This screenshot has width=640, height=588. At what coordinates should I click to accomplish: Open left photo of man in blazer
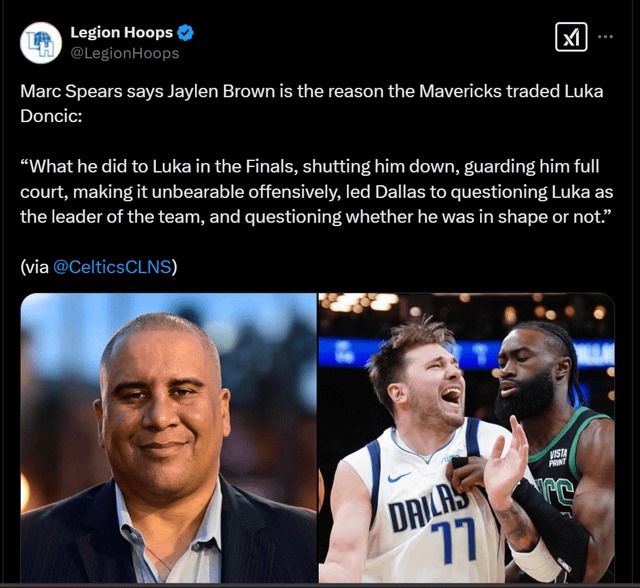pos(169,438)
